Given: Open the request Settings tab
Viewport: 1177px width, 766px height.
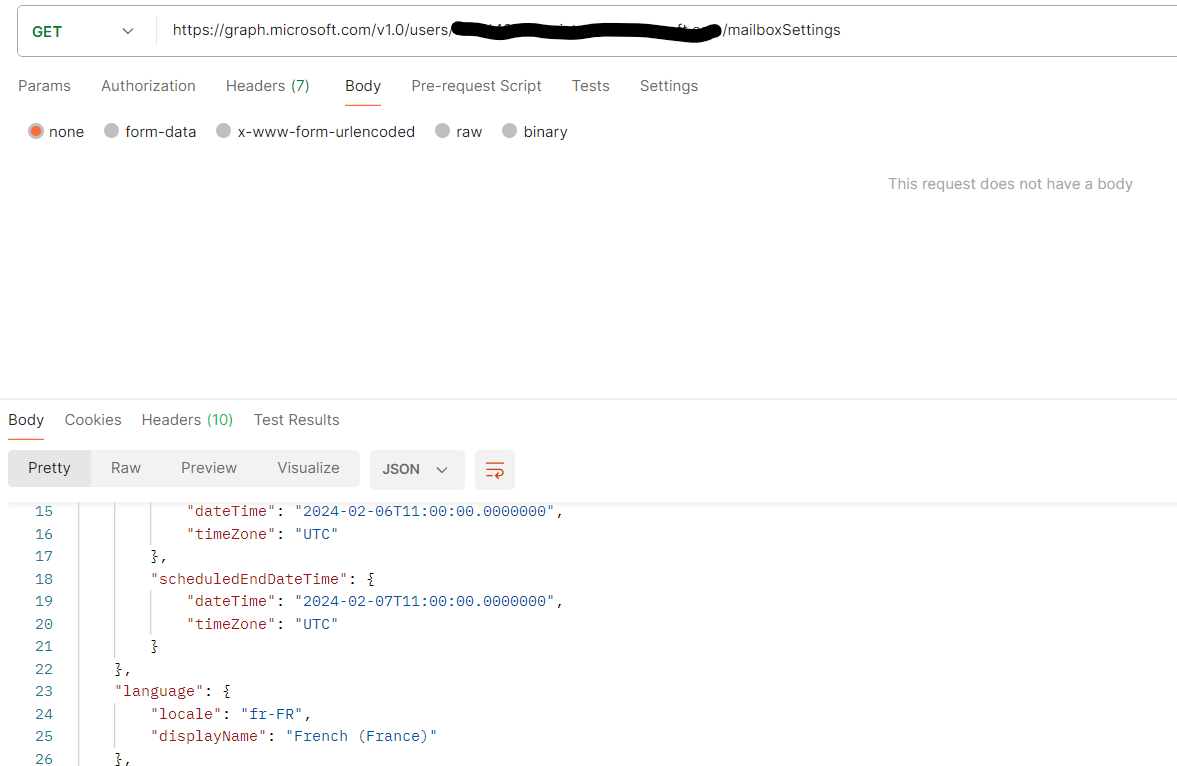Looking at the screenshot, I should coord(668,86).
